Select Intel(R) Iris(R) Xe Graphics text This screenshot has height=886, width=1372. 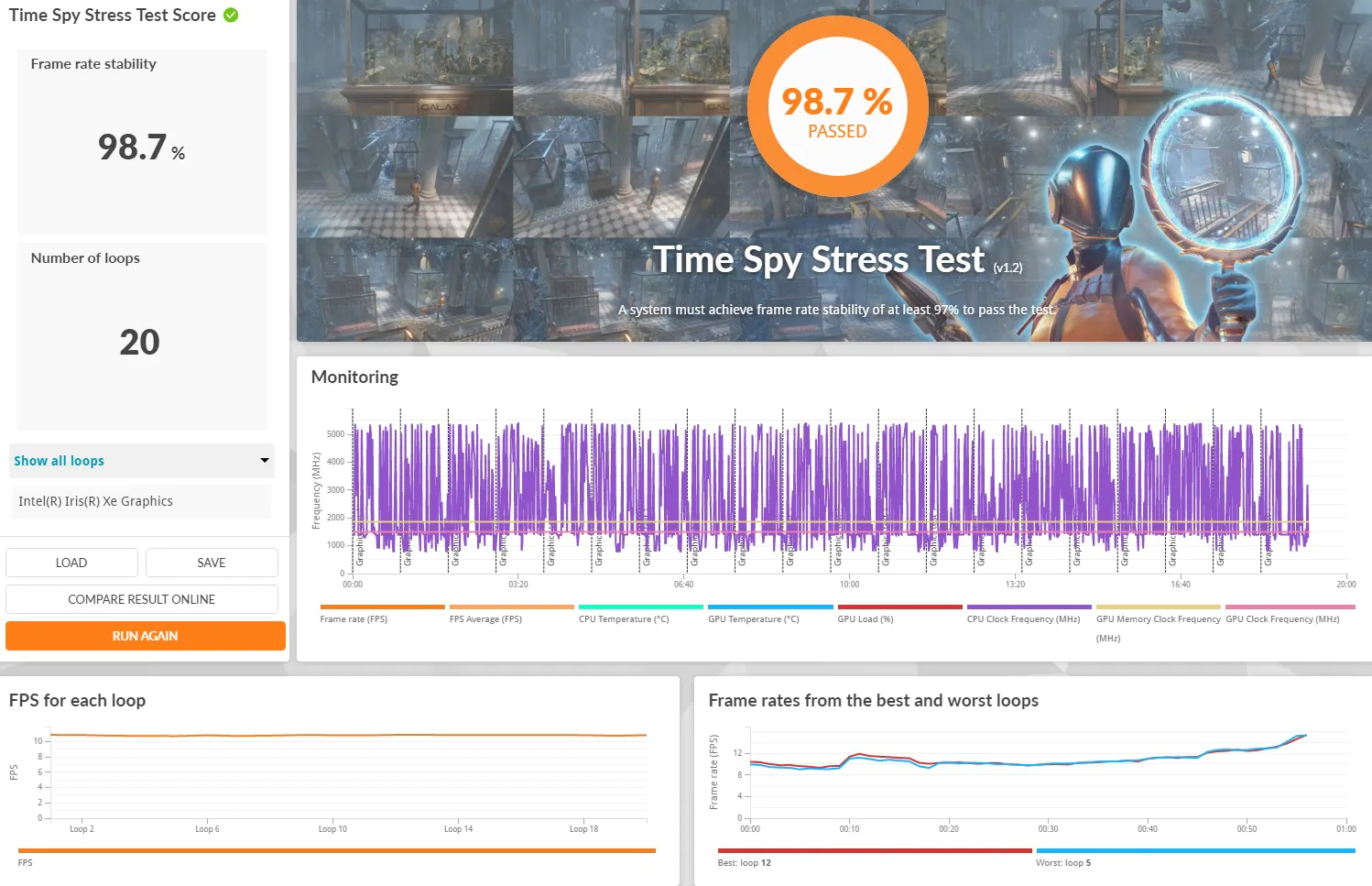pyautogui.click(x=95, y=501)
